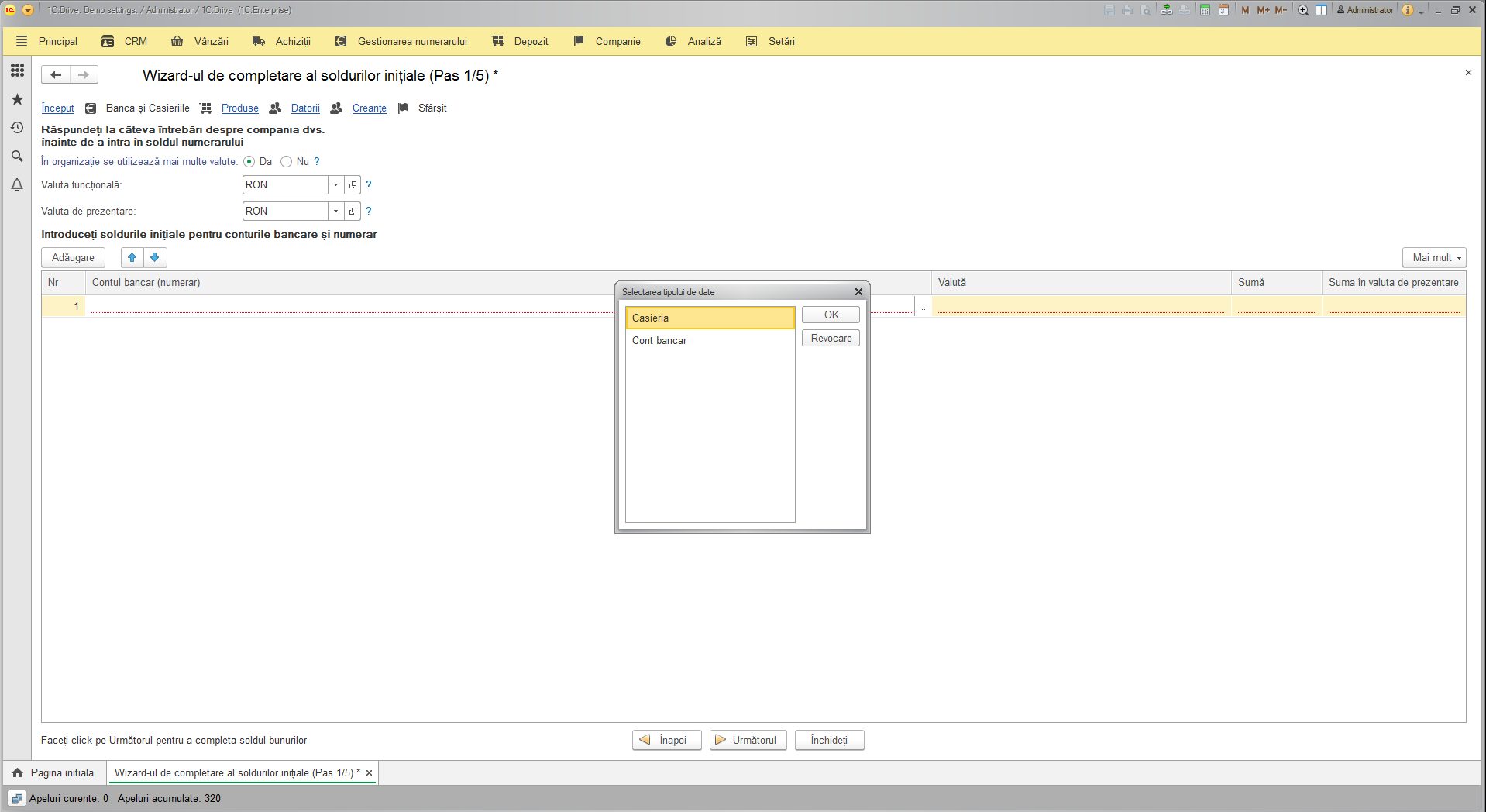Open the sections grid menu icon
The height and width of the screenshot is (812, 1486).
[17, 71]
